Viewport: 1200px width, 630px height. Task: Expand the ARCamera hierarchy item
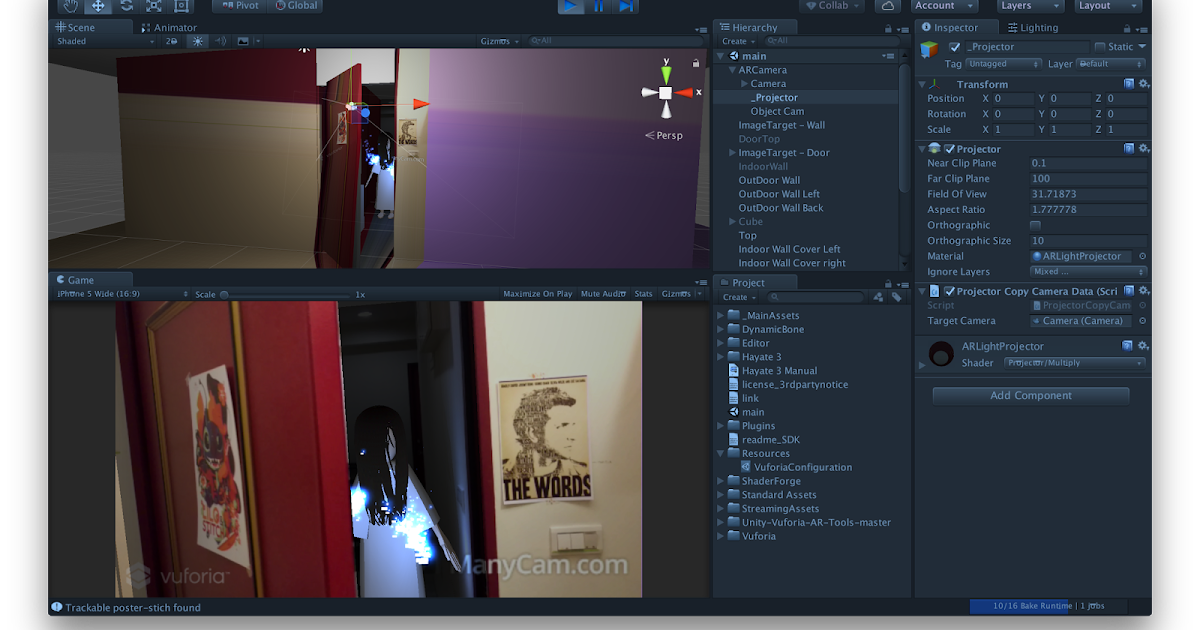[x=733, y=69]
